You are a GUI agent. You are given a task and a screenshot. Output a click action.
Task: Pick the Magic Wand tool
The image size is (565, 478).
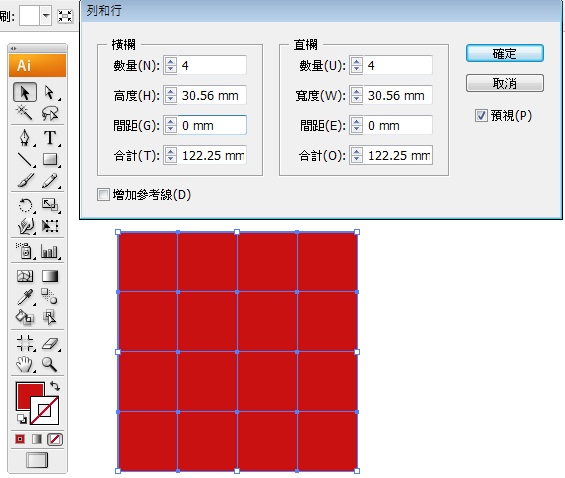coord(25,113)
